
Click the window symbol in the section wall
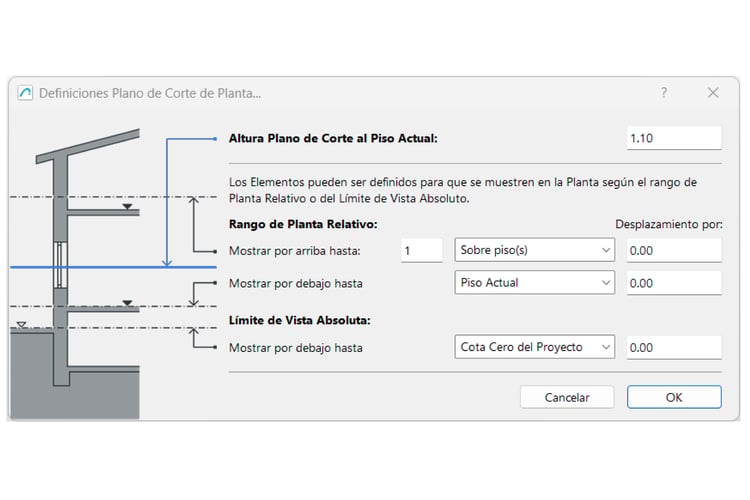pos(60,265)
